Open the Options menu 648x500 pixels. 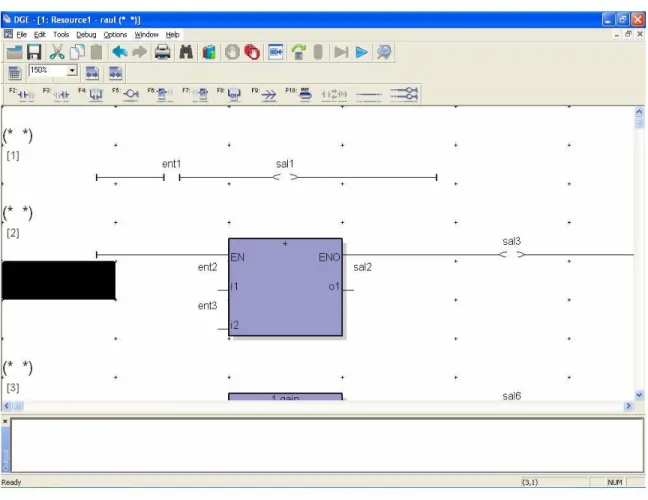(x=115, y=35)
